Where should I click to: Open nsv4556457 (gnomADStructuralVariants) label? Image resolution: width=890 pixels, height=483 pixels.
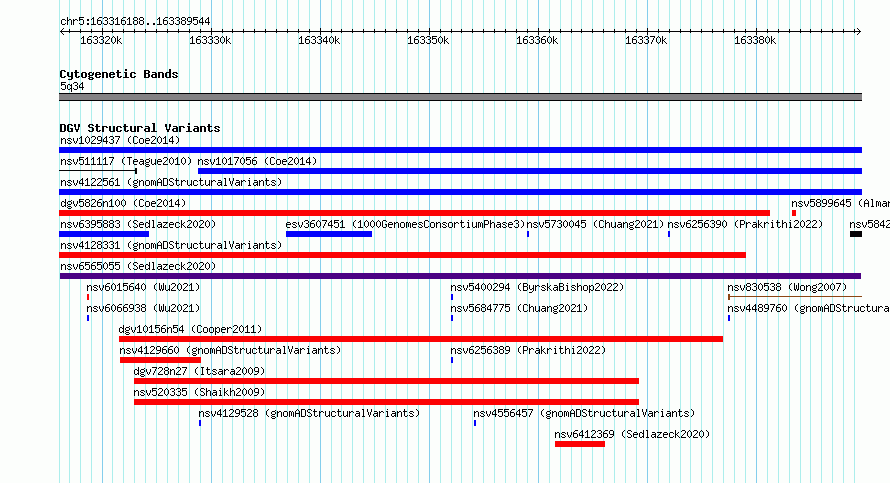pos(584,413)
